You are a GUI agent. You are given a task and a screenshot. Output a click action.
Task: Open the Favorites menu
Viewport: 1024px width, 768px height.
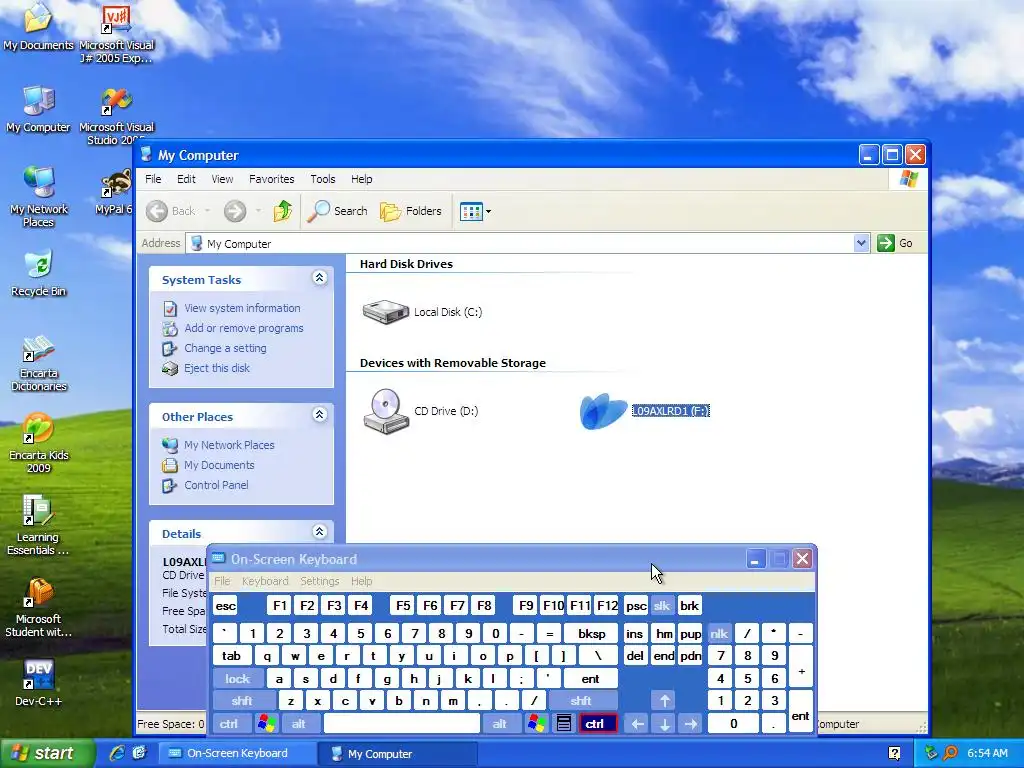point(272,179)
